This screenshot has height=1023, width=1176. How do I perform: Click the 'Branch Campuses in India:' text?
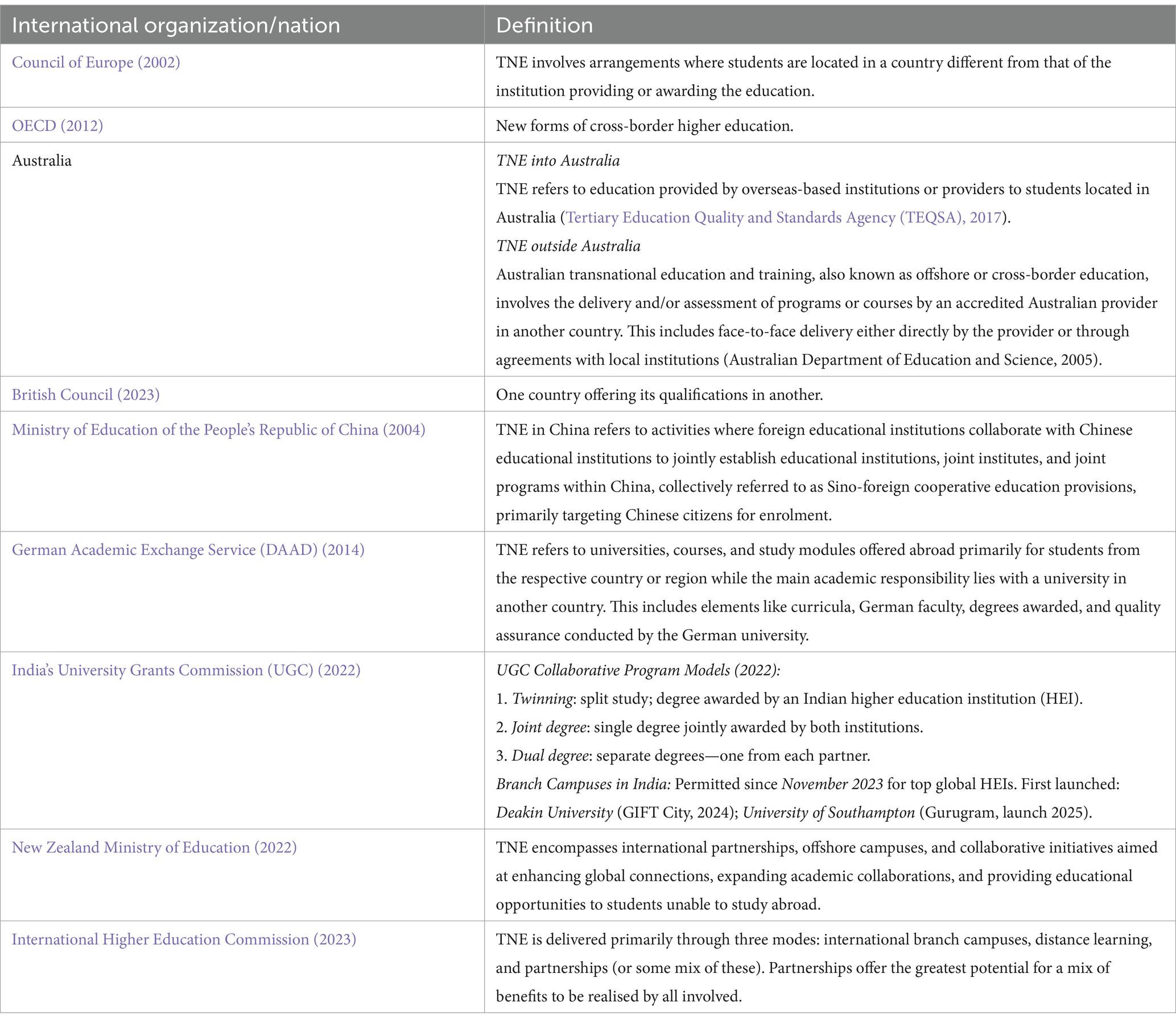[x=583, y=784]
